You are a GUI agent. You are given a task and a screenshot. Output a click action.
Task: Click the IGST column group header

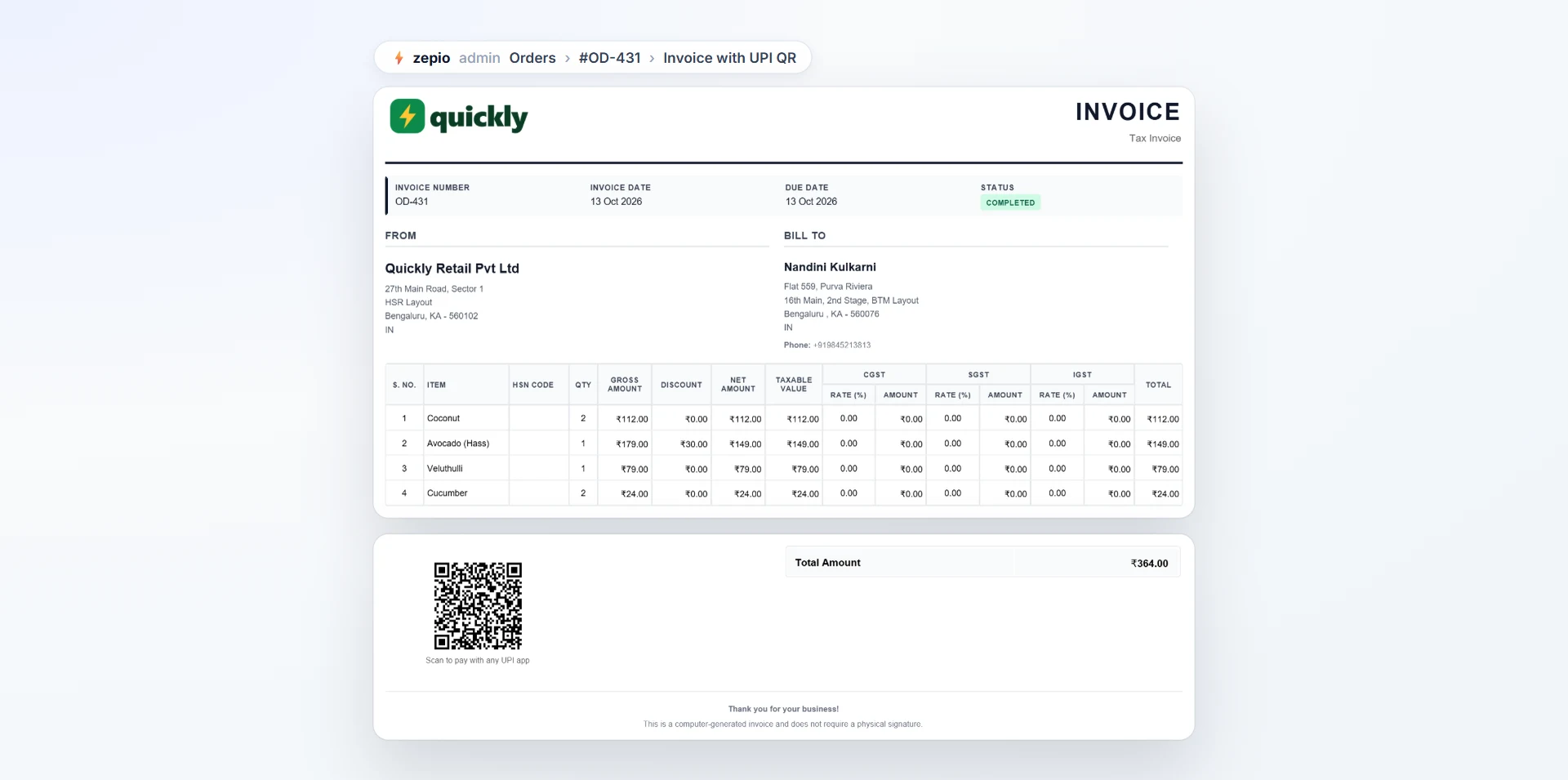(1082, 375)
